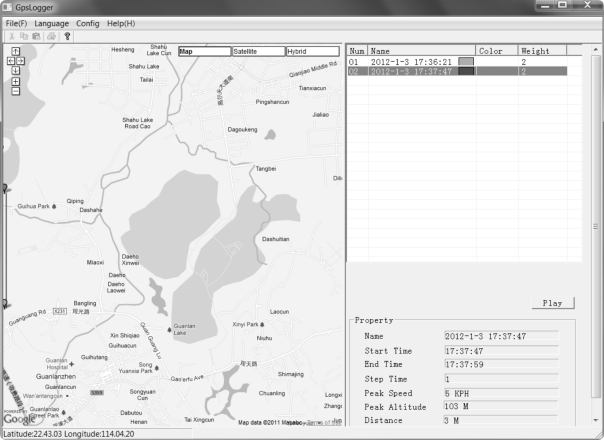Image resolution: width=604 pixels, height=440 pixels.
Task: Click the Peak Speed field
Action: pos(502,393)
